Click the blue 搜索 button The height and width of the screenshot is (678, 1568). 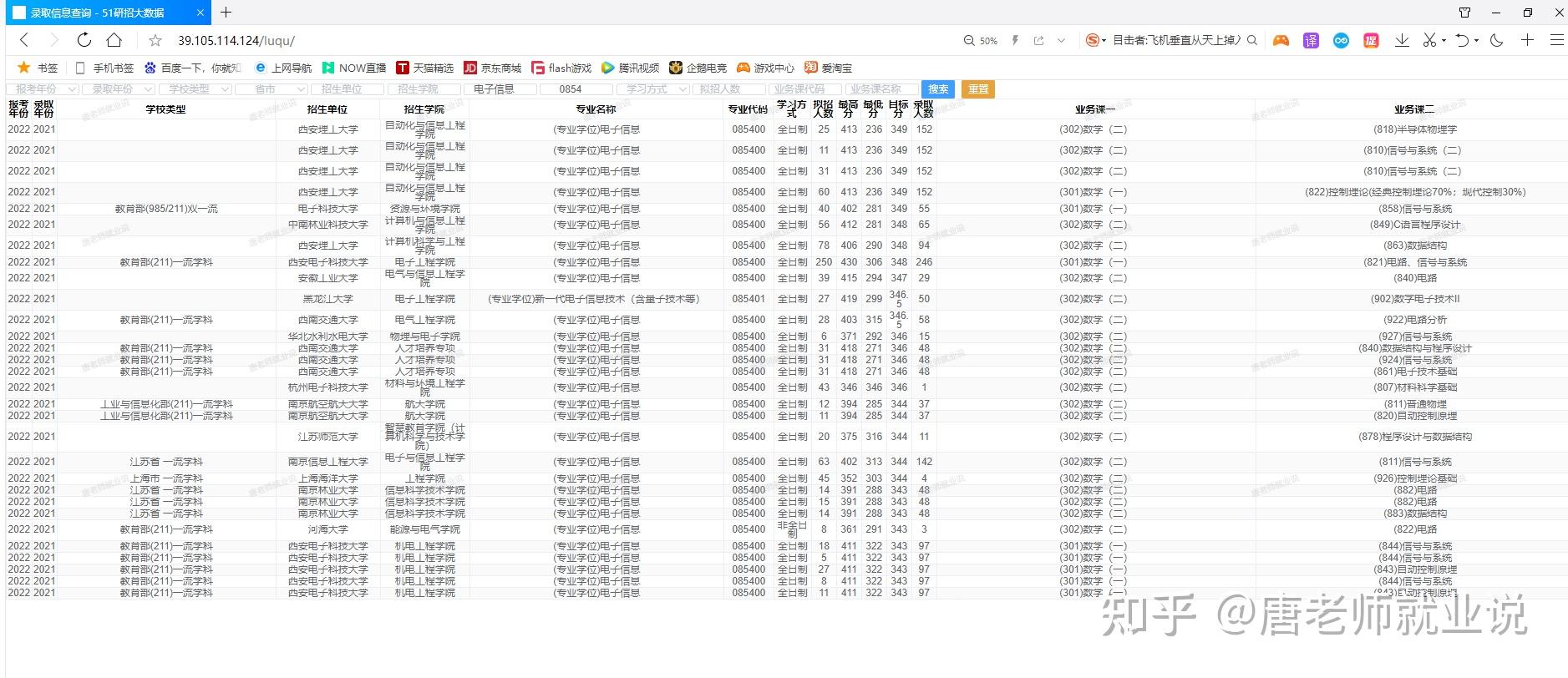pyautogui.click(x=938, y=89)
